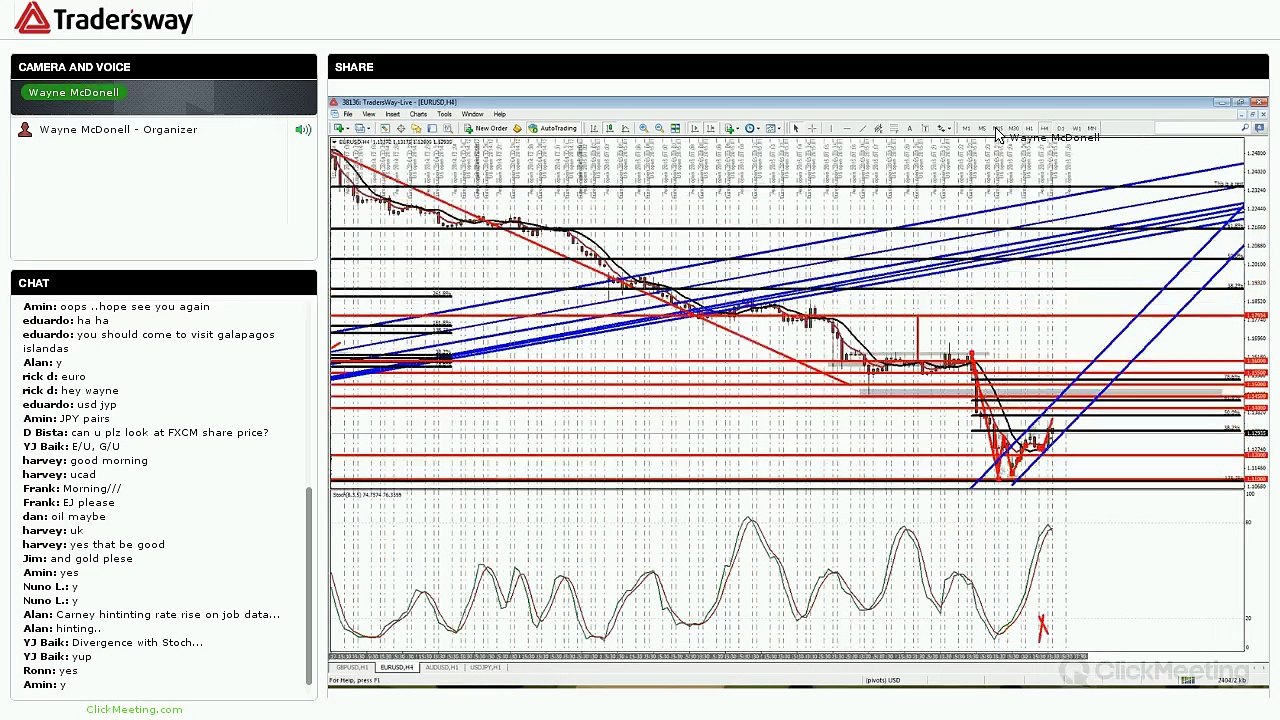Switch to the M5 timeframe
Image resolution: width=1280 pixels, height=720 pixels.
[982, 128]
